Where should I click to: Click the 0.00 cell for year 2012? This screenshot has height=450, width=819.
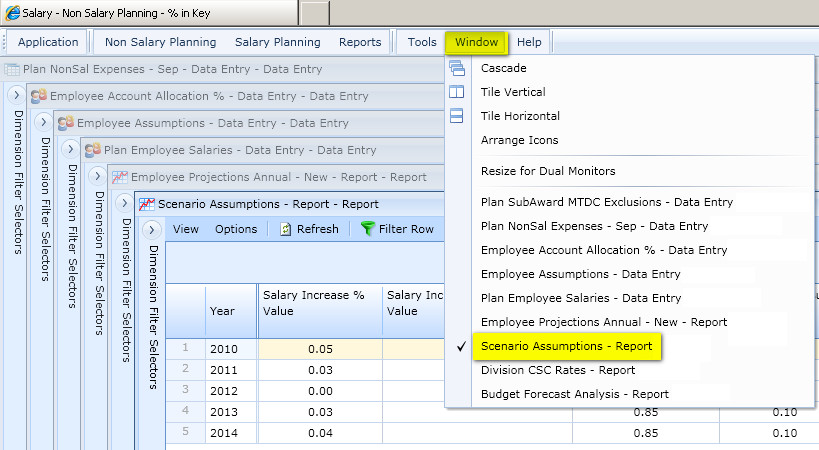[x=320, y=391]
